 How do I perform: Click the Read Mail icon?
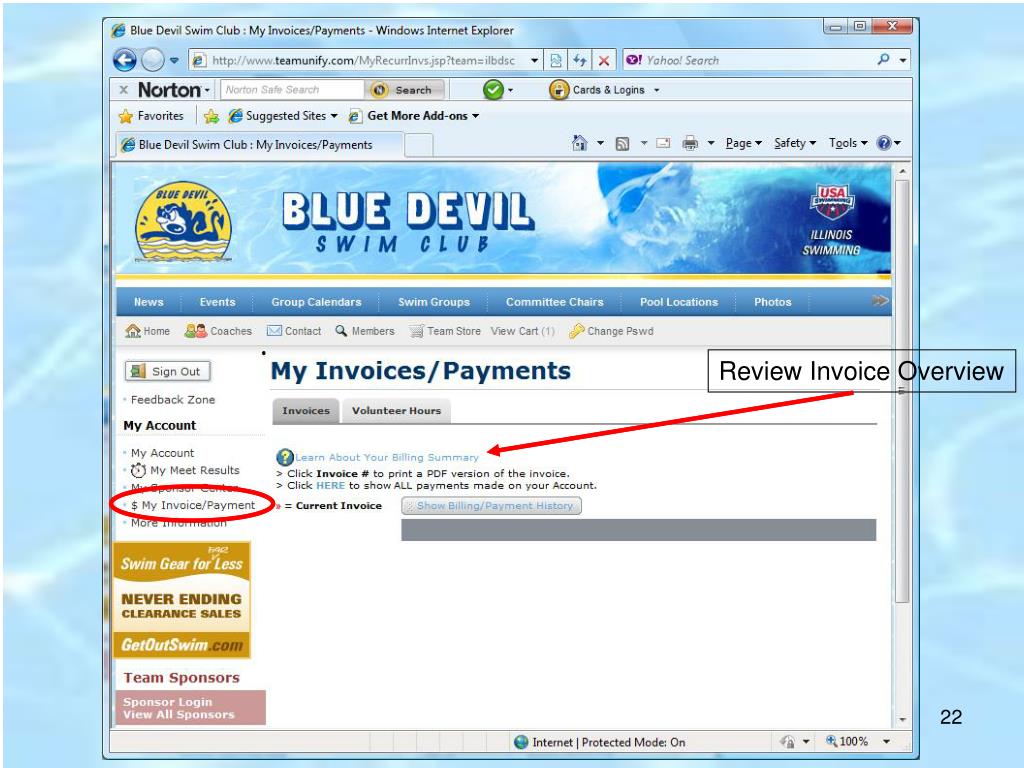663,142
